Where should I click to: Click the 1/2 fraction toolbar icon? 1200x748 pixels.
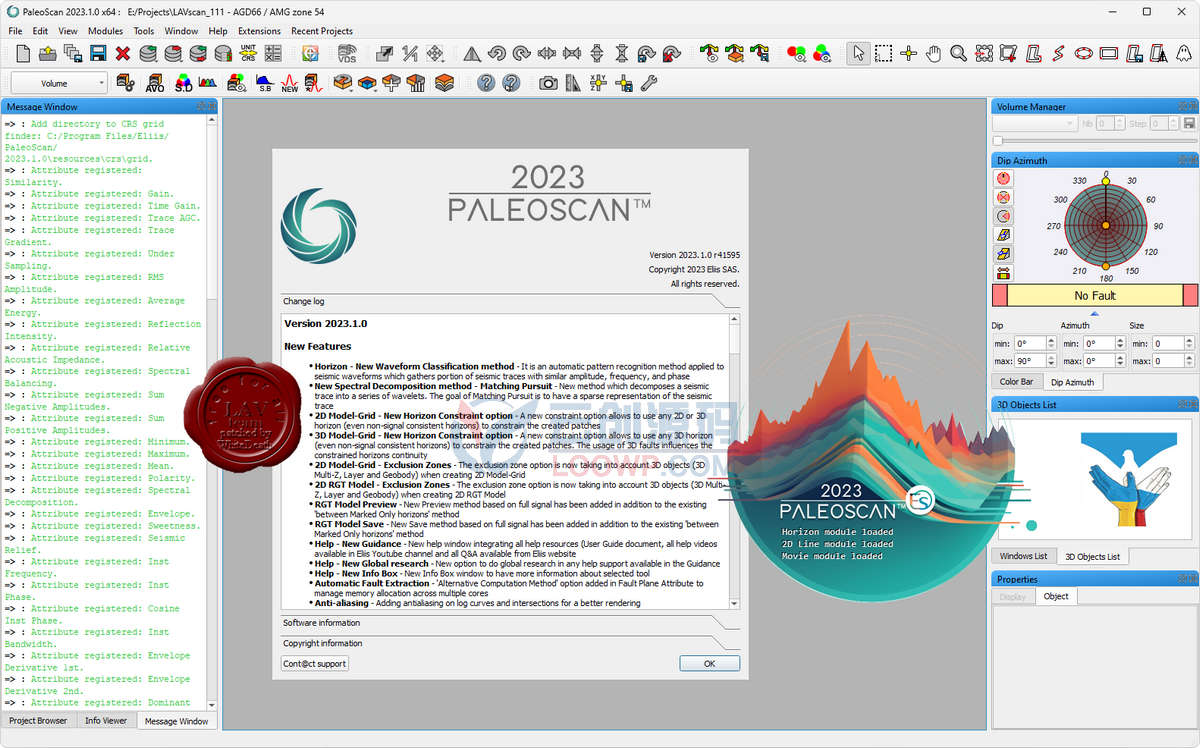(410, 53)
